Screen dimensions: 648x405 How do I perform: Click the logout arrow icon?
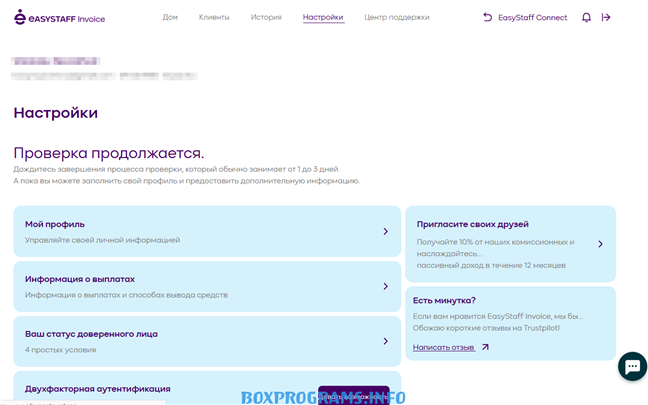pos(606,18)
